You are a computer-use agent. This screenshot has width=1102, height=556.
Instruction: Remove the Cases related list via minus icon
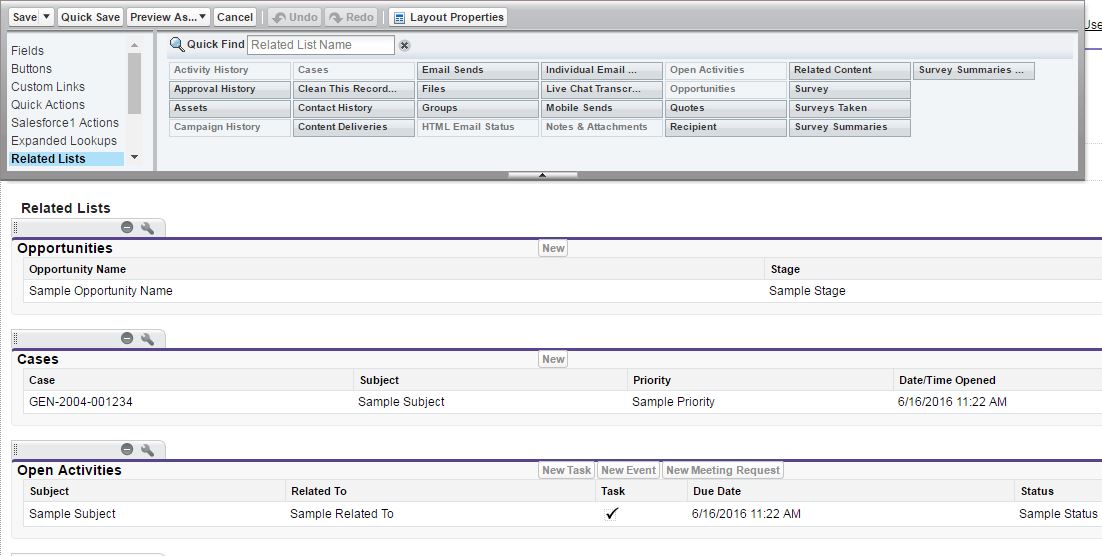point(127,339)
